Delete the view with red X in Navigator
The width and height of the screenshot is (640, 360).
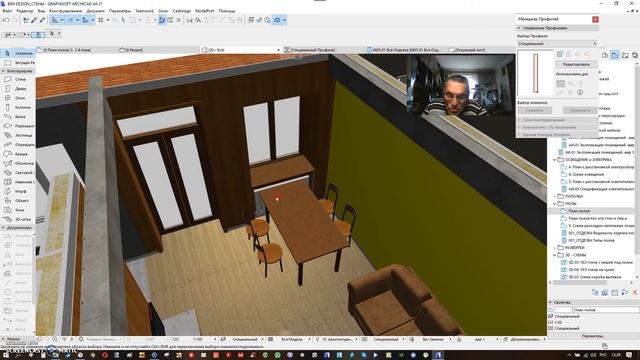coord(635,293)
